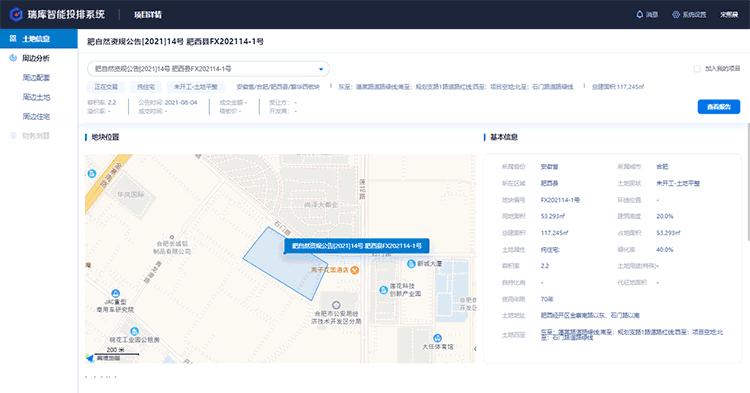
Task: Click the 华凤国际 label on the map
Action: pyautogui.click(x=131, y=195)
